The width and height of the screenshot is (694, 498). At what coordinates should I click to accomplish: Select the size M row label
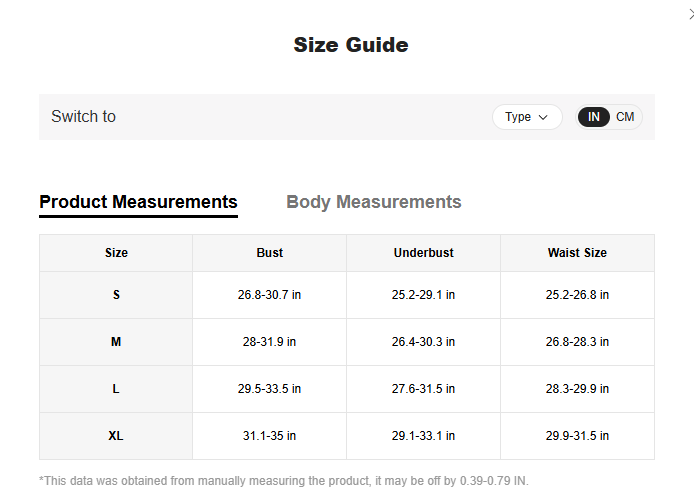tap(116, 342)
